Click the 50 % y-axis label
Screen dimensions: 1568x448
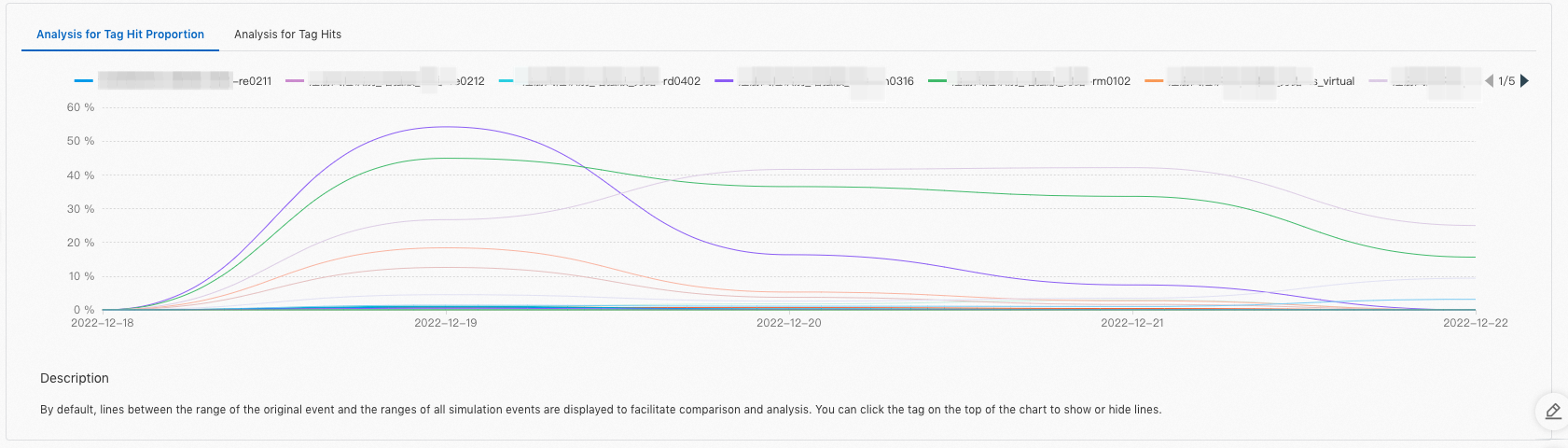80,141
